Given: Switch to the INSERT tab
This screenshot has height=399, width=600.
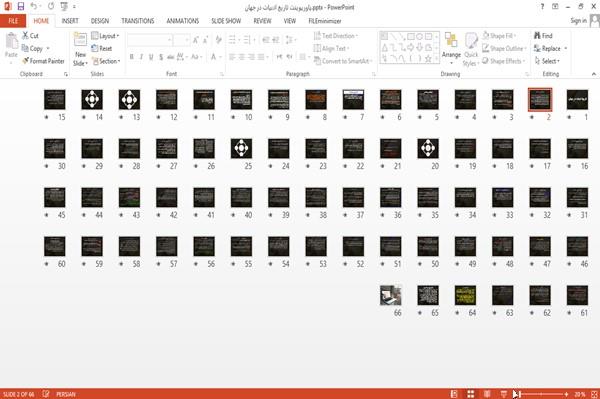Looking at the screenshot, I should click(70, 21).
